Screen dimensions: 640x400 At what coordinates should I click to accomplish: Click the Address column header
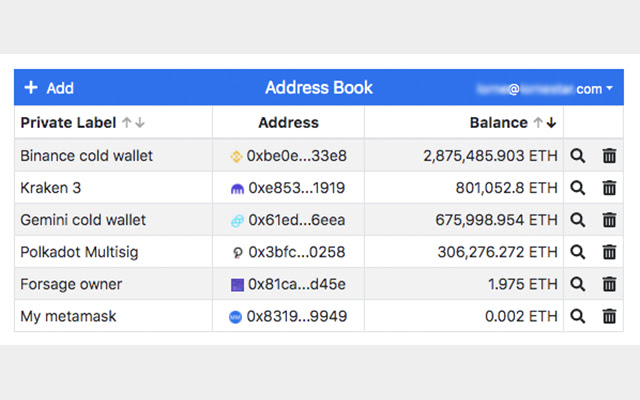288,123
